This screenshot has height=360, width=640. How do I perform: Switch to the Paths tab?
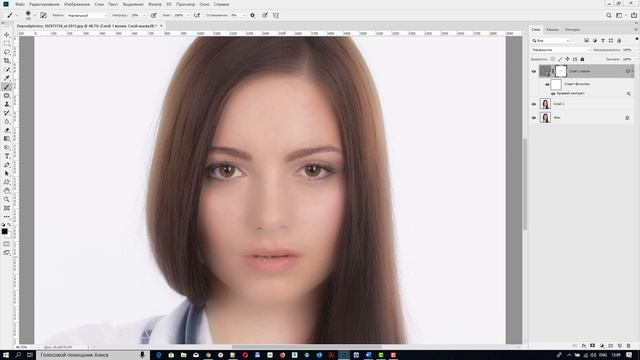point(572,30)
